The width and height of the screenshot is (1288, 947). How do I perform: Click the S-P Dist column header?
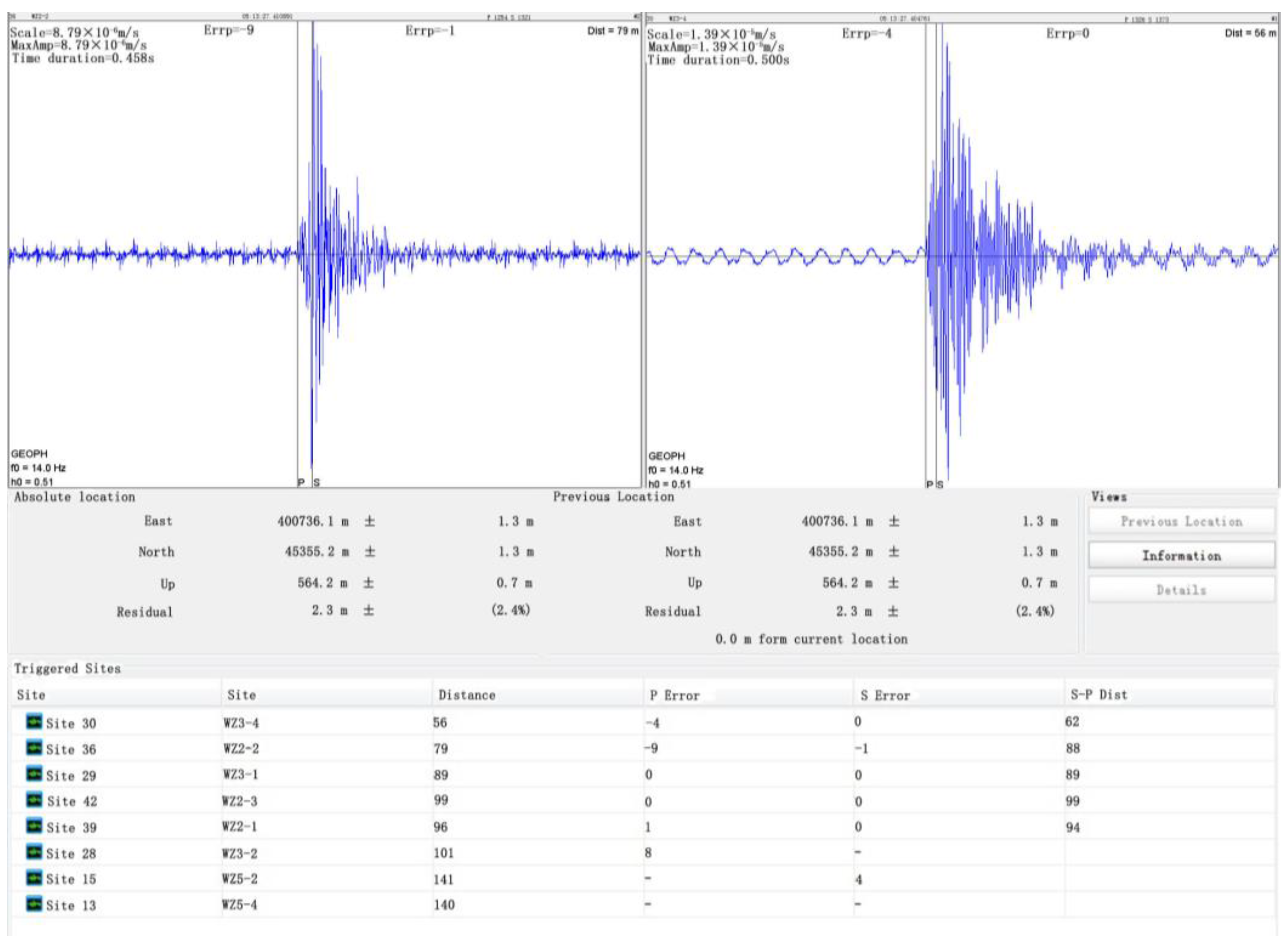[1098, 695]
